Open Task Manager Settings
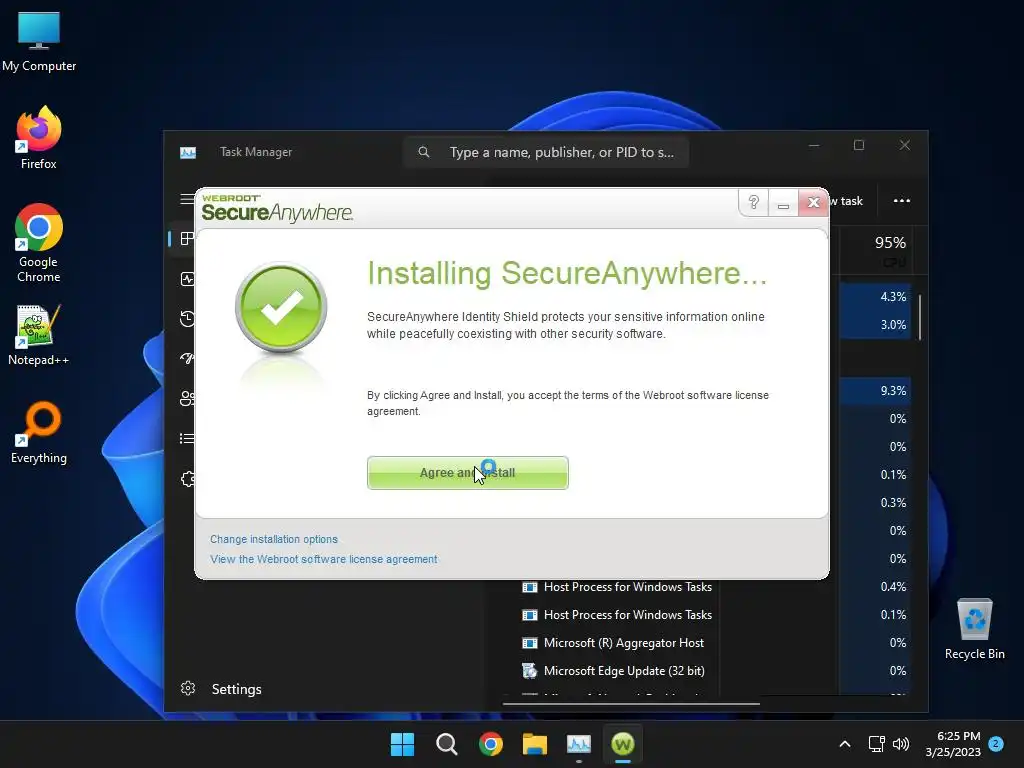Viewport: 1024px width, 768px height. point(221,689)
